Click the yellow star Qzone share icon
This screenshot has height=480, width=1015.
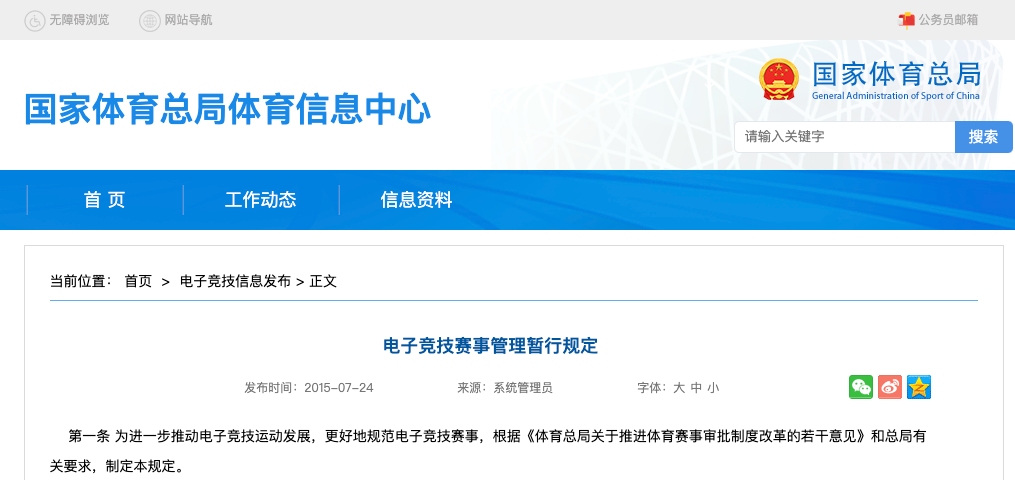[x=919, y=387]
